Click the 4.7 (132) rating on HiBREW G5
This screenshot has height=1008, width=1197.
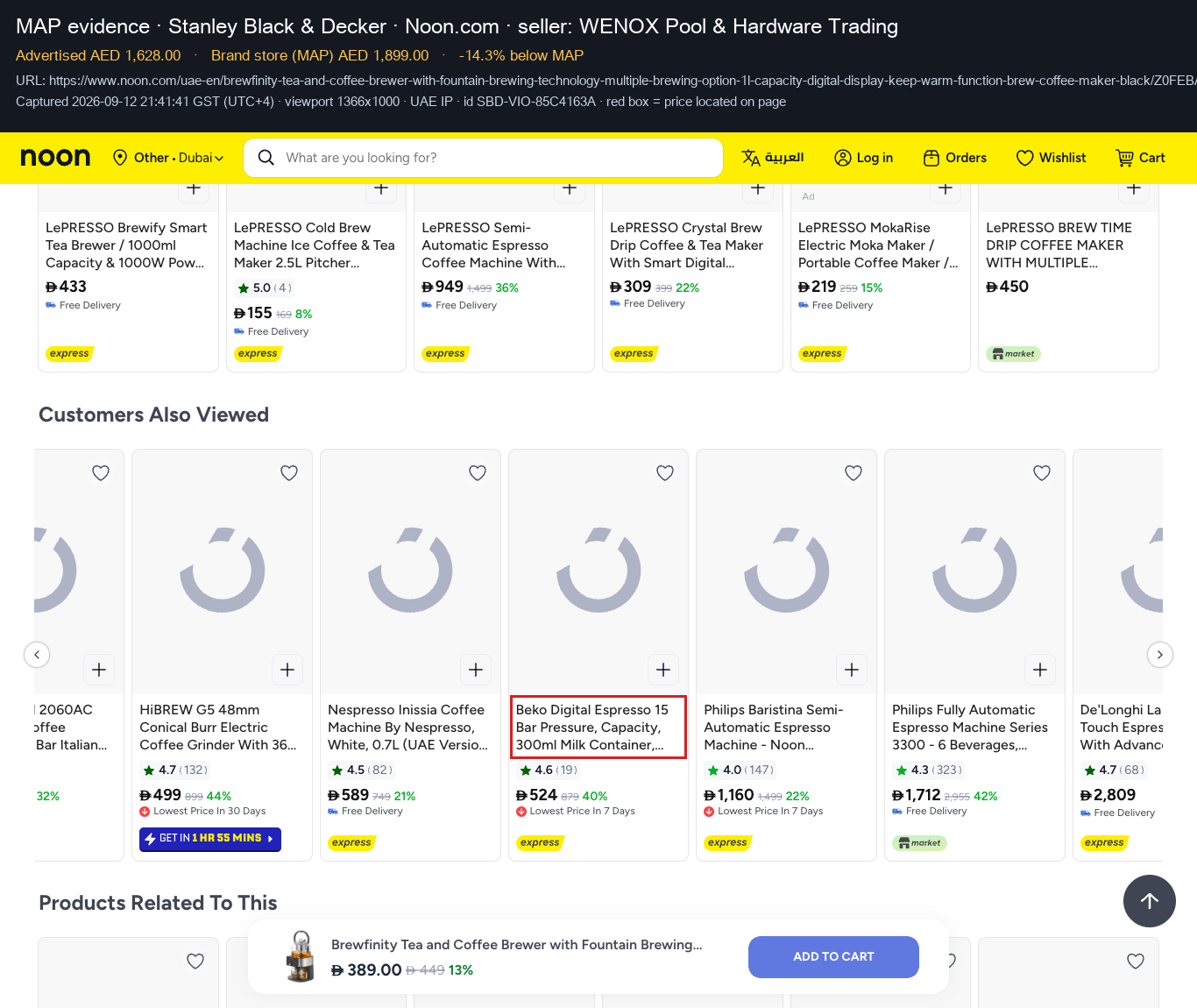click(175, 770)
